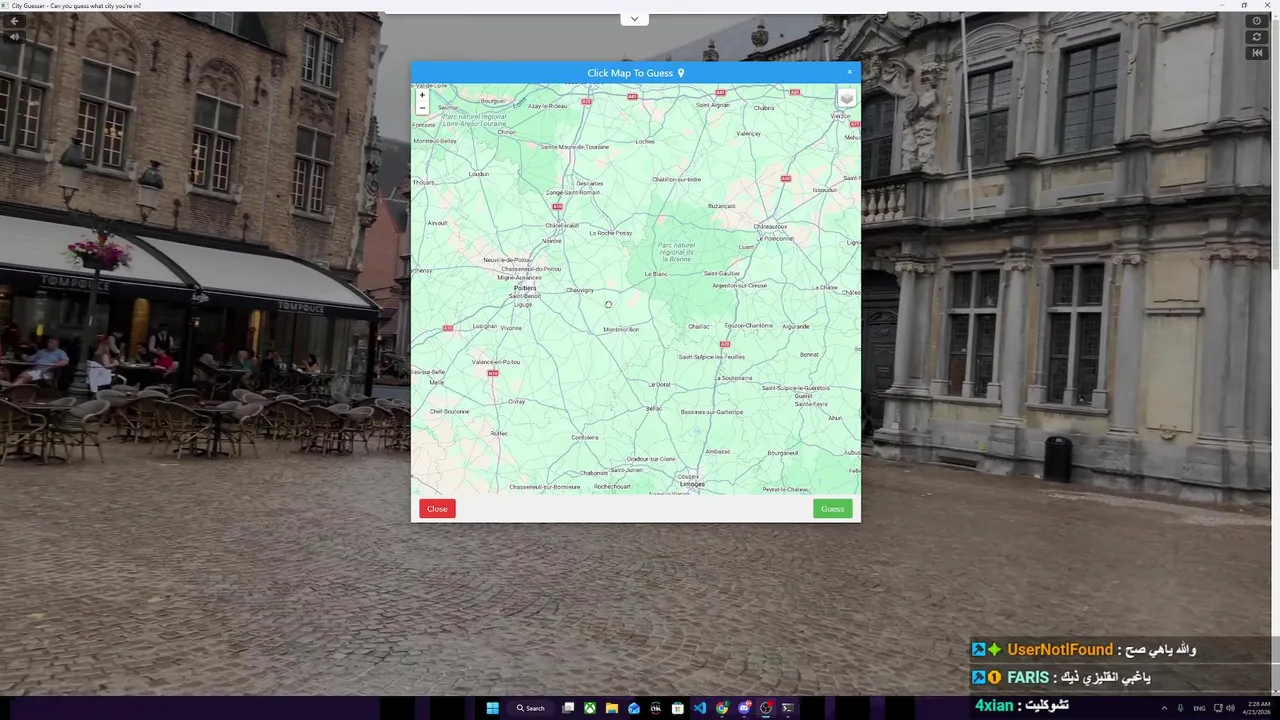Click Civray on the map
1280x720 pixels.
(x=516, y=402)
